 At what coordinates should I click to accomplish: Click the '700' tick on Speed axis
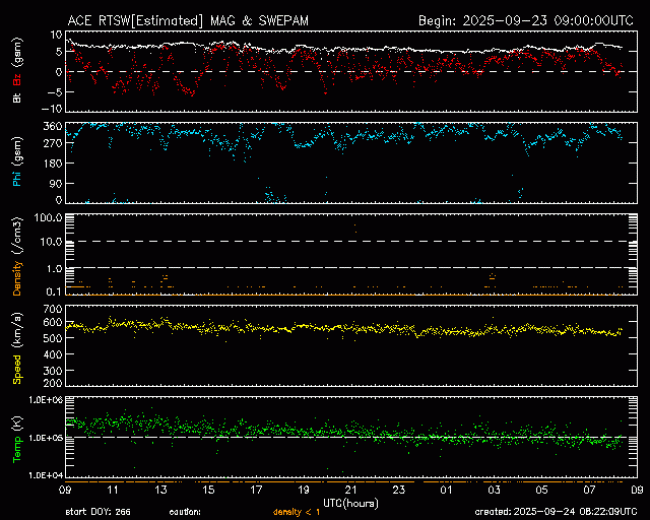click(x=53, y=309)
